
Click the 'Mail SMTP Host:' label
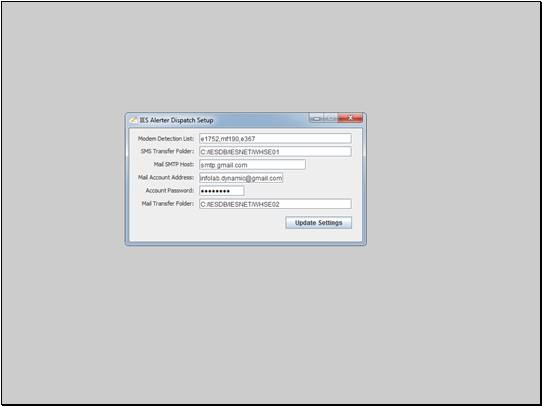coord(174,164)
